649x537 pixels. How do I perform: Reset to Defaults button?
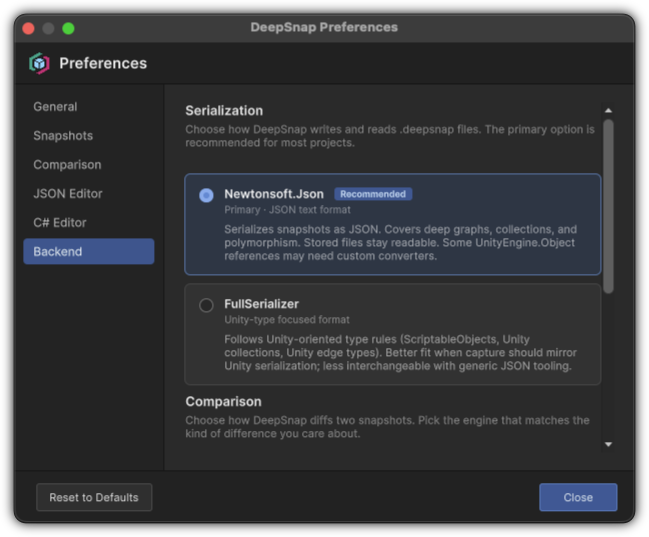(x=94, y=497)
